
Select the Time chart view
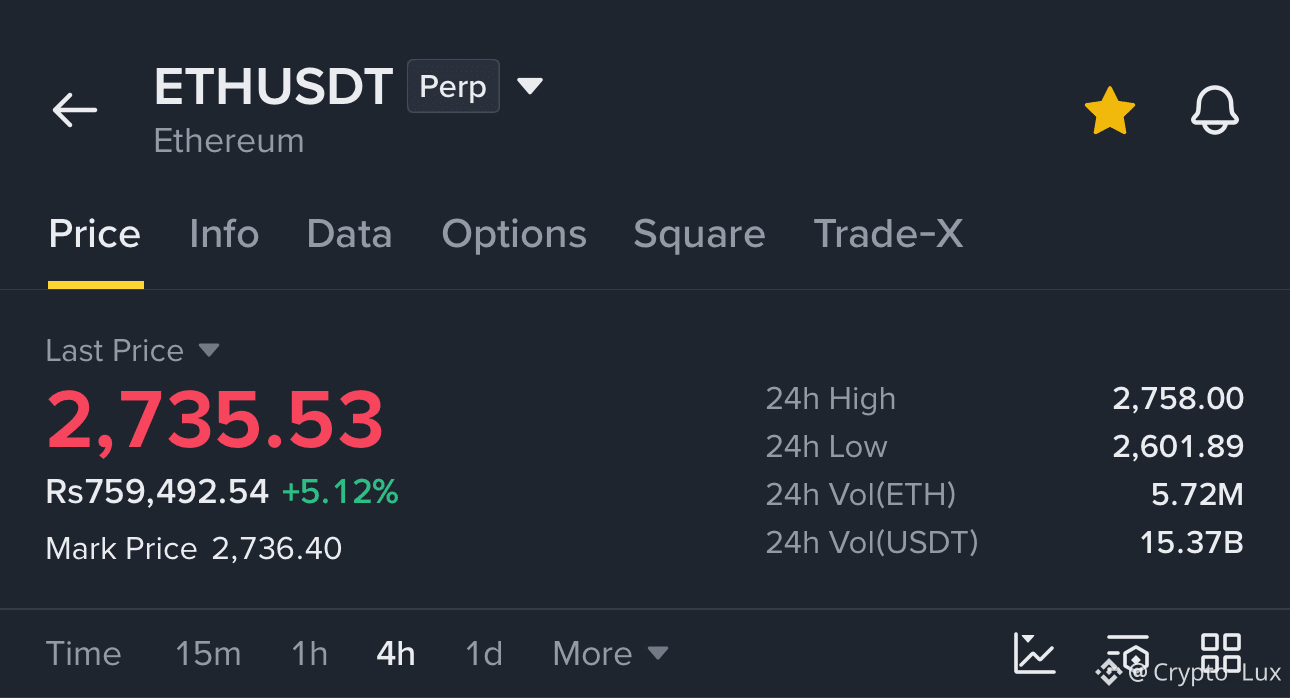tap(84, 654)
